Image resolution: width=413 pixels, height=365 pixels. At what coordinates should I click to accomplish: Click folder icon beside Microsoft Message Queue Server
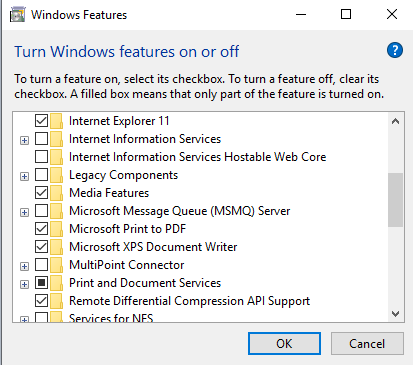pyautogui.click(x=57, y=211)
